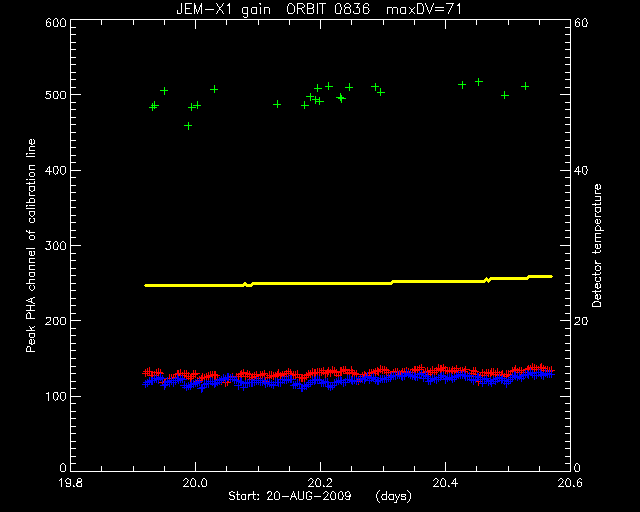Select the leftmost red data marker
This screenshot has width=640, height=512.
(x=145, y=372)
